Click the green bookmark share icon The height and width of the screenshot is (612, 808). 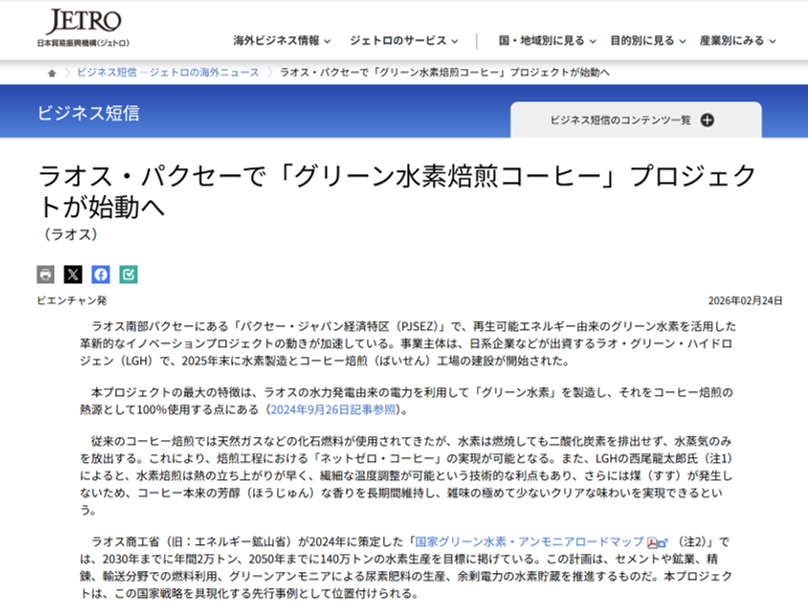(x=128, y=274)
